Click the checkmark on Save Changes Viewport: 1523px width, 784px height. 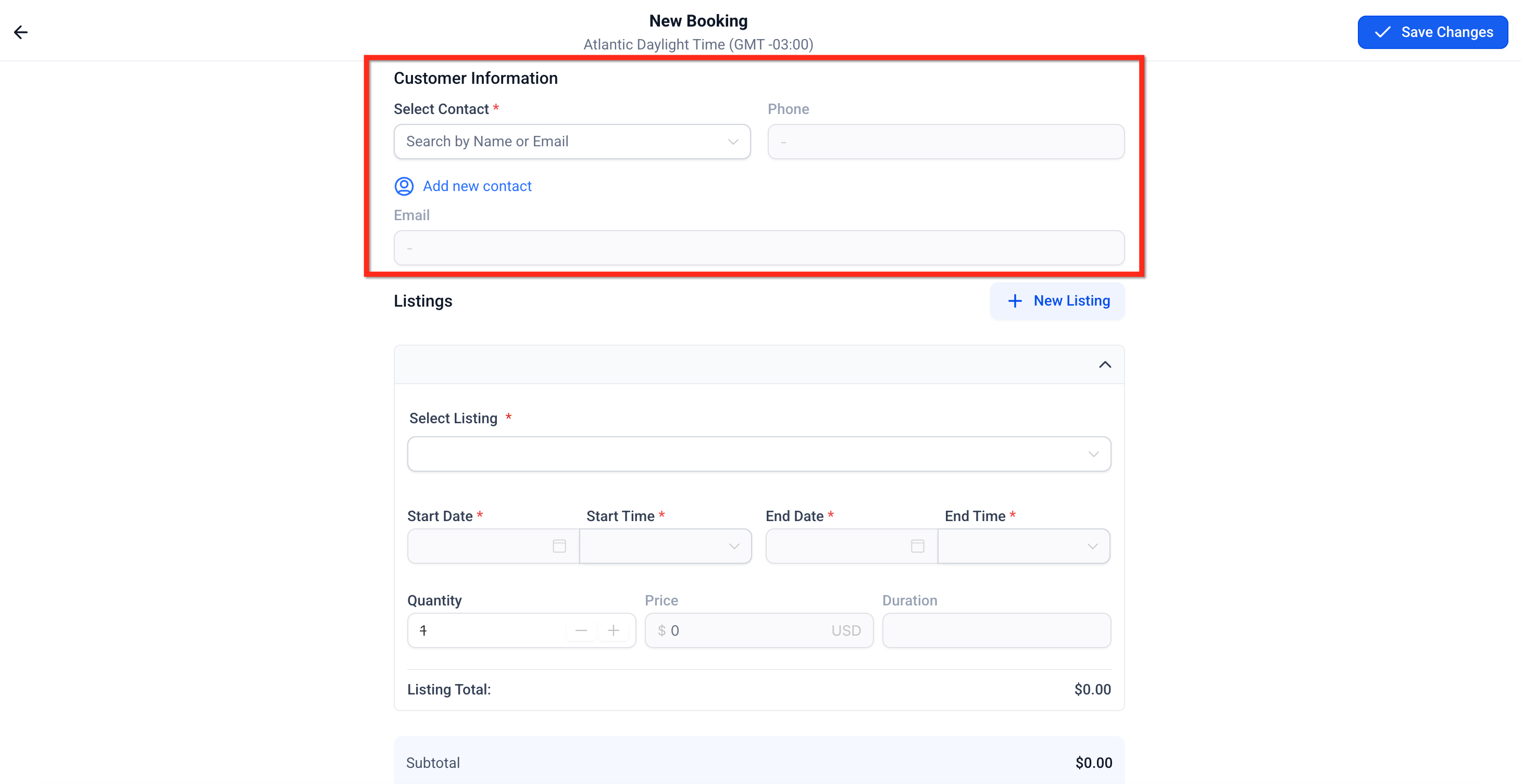click(x=1382, y=32)
